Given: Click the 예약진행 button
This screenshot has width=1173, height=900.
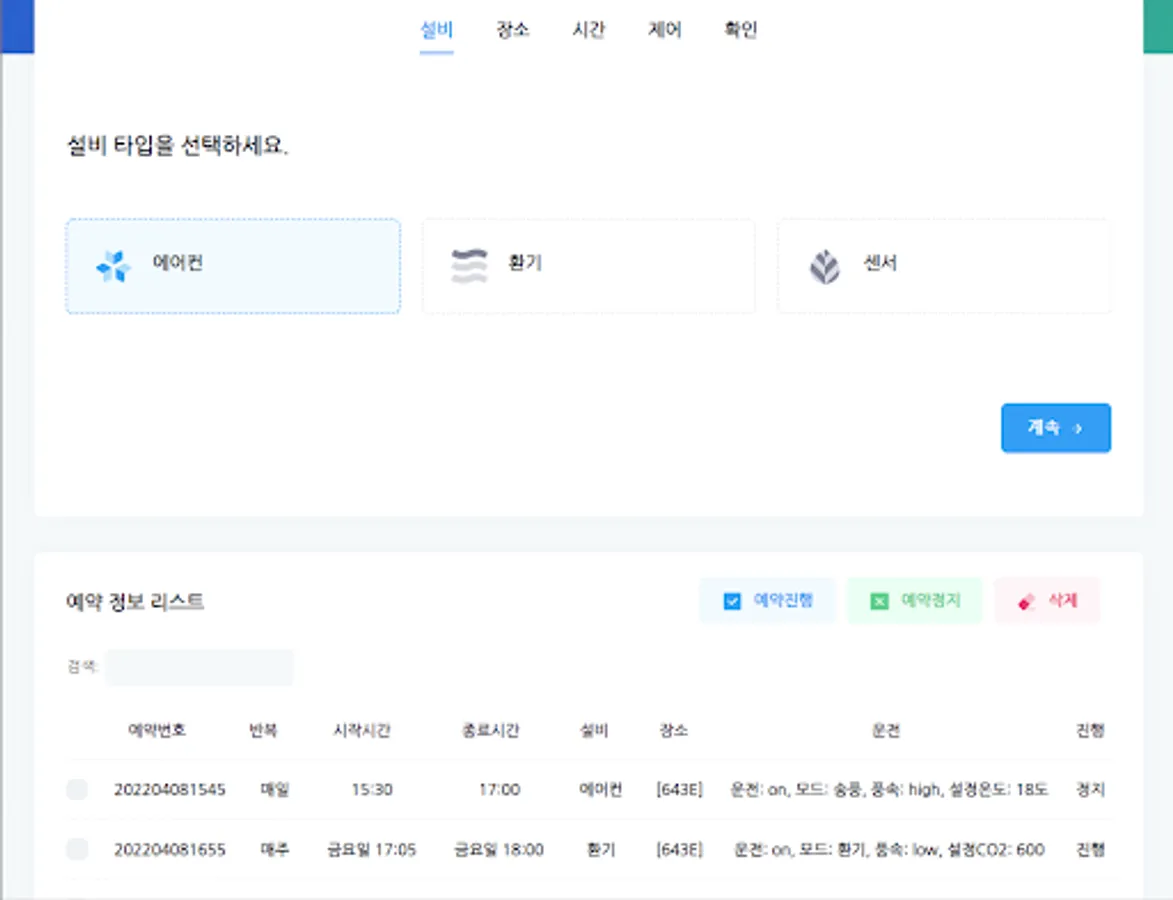Looking at the screenshot, I should pos(768,601).
